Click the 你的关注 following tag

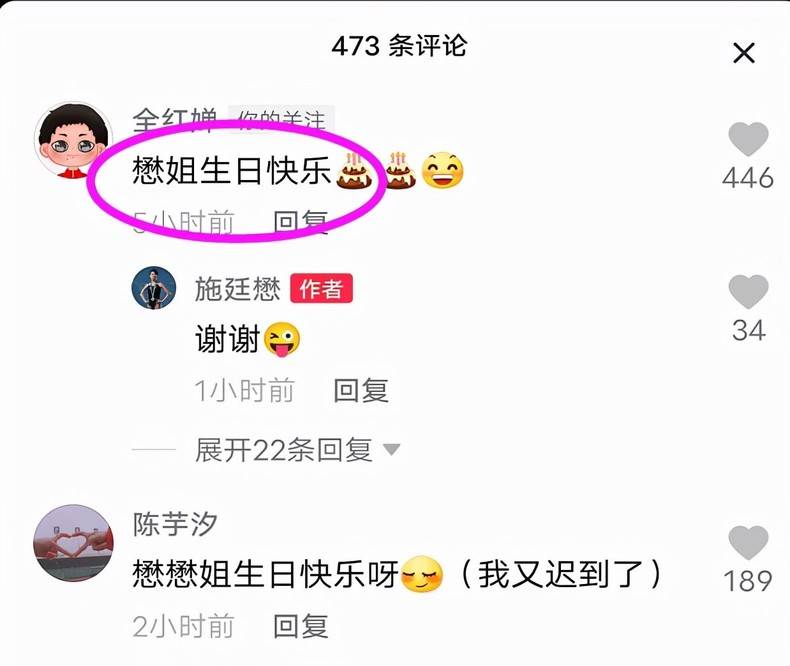tap(281, 120)
